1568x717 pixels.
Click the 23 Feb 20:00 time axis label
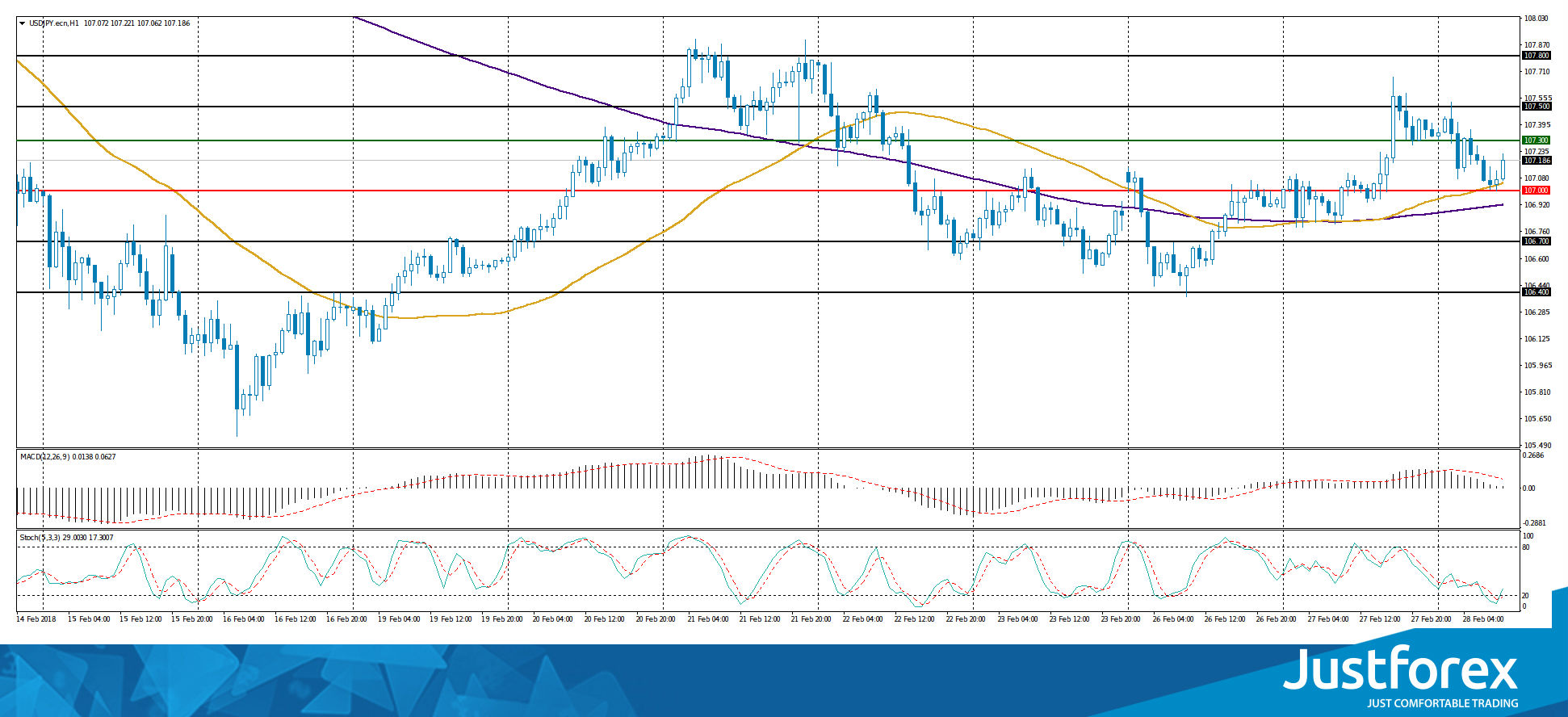point(1121,619)
